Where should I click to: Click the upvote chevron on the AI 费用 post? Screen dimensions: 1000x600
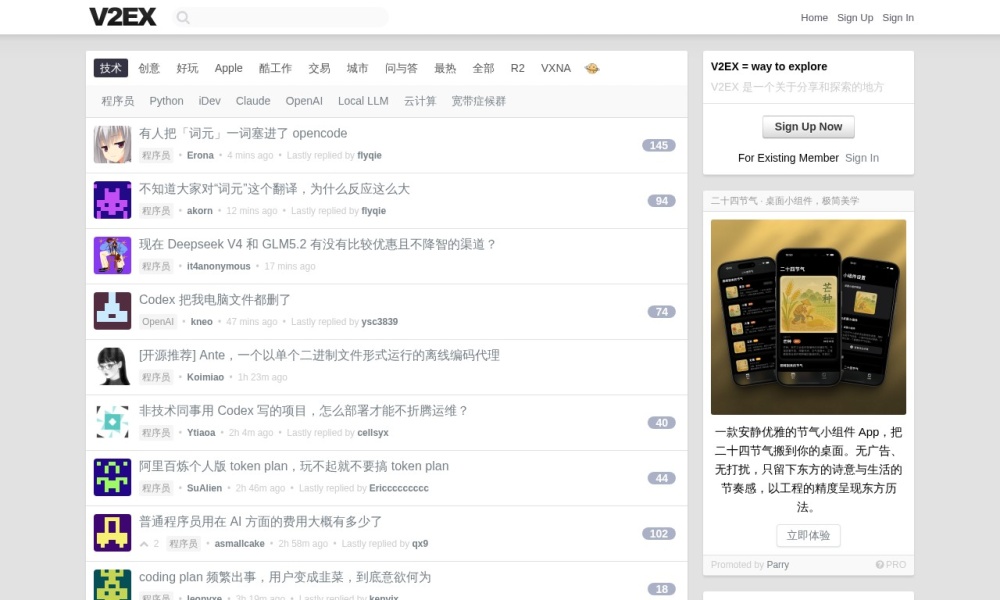144,544
